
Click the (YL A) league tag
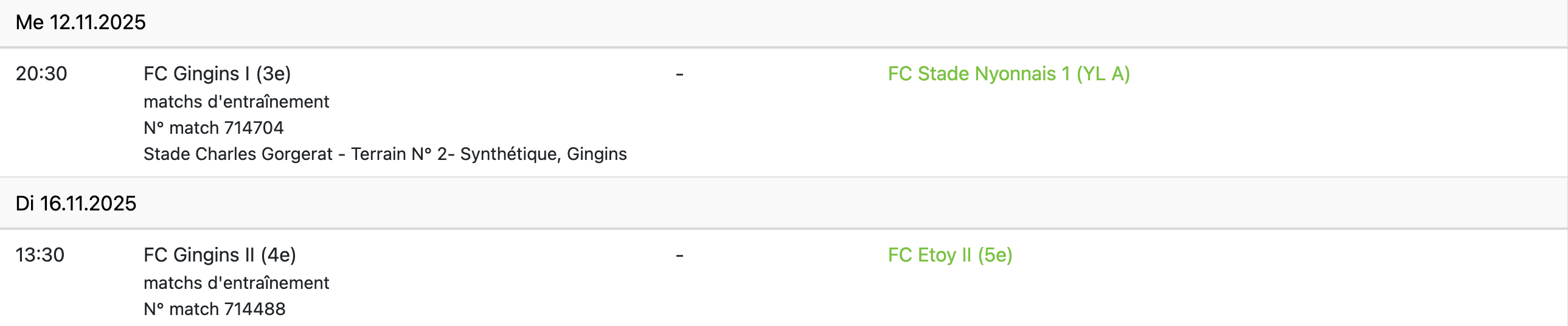tap(1103, 74)
